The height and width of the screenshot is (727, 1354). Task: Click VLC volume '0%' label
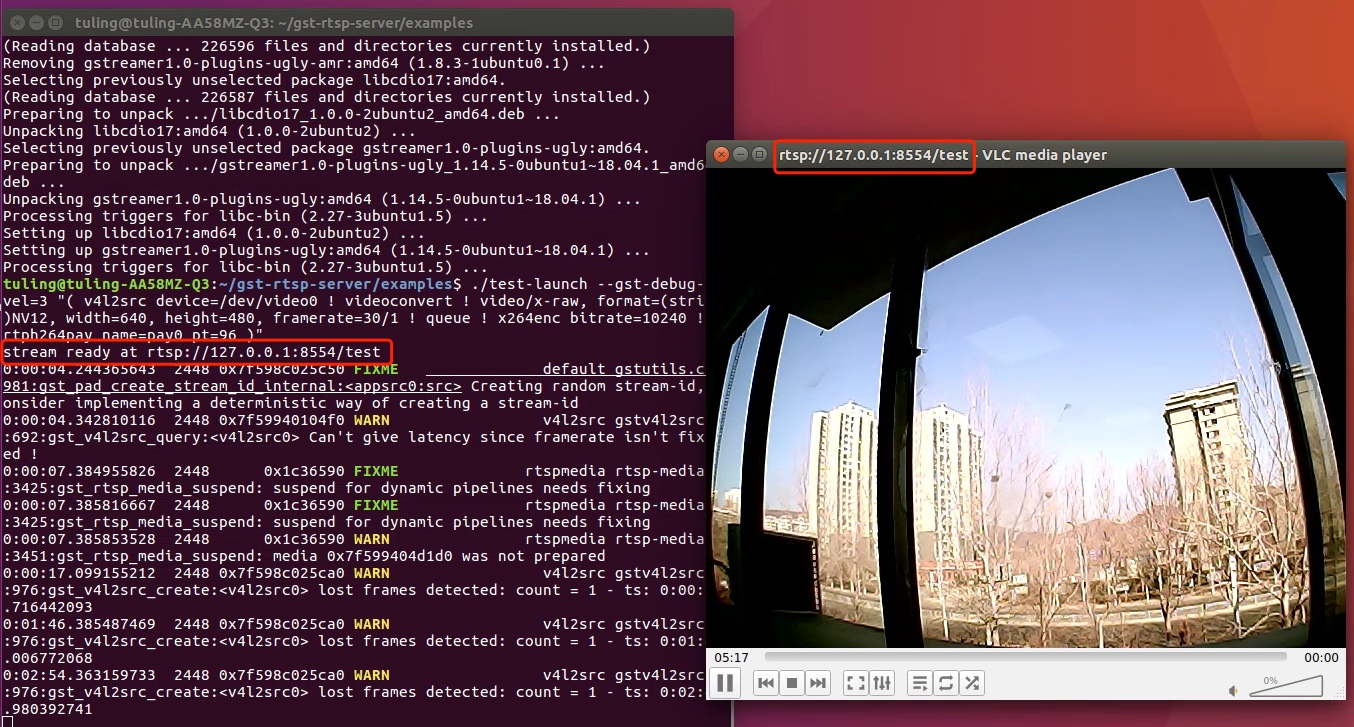[1271, 680]
